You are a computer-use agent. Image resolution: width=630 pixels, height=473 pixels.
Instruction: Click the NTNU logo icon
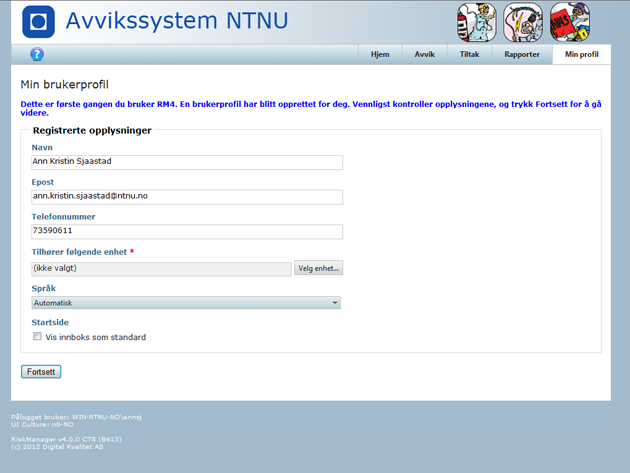(x=38, y=22)
